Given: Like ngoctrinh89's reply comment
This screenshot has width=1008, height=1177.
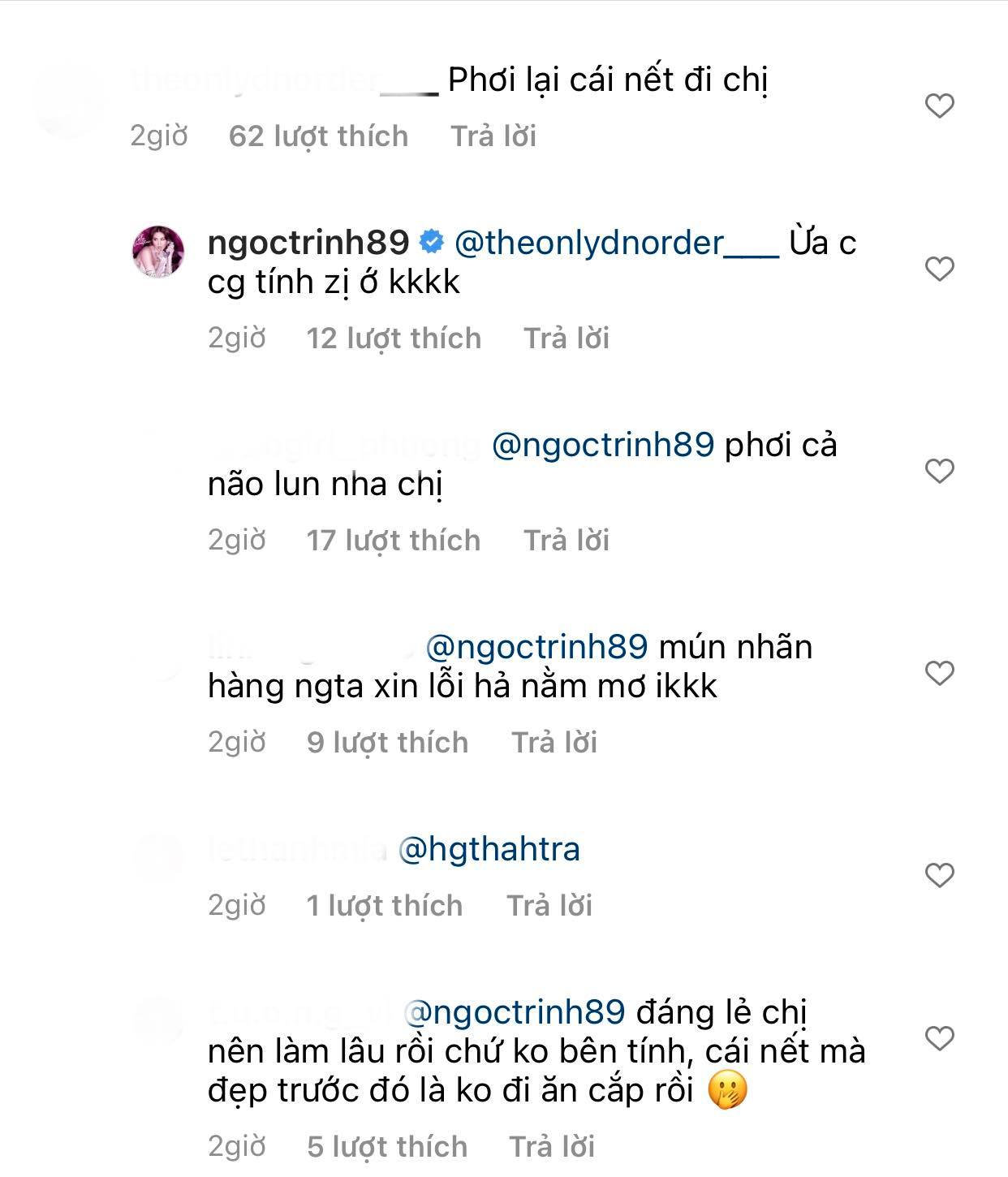Looking at the screenshot, I should [939, 266].
